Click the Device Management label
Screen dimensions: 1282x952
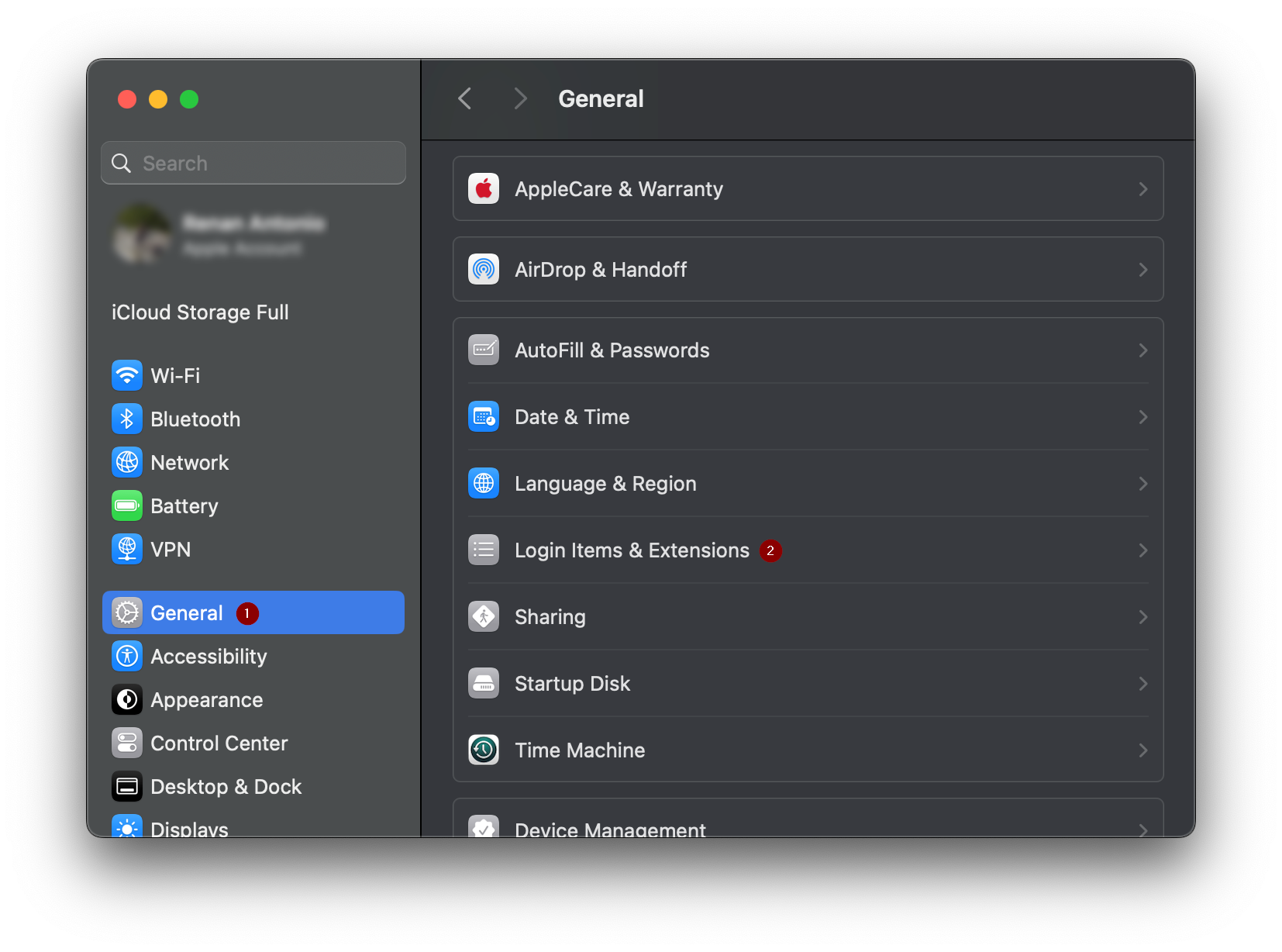611,829
